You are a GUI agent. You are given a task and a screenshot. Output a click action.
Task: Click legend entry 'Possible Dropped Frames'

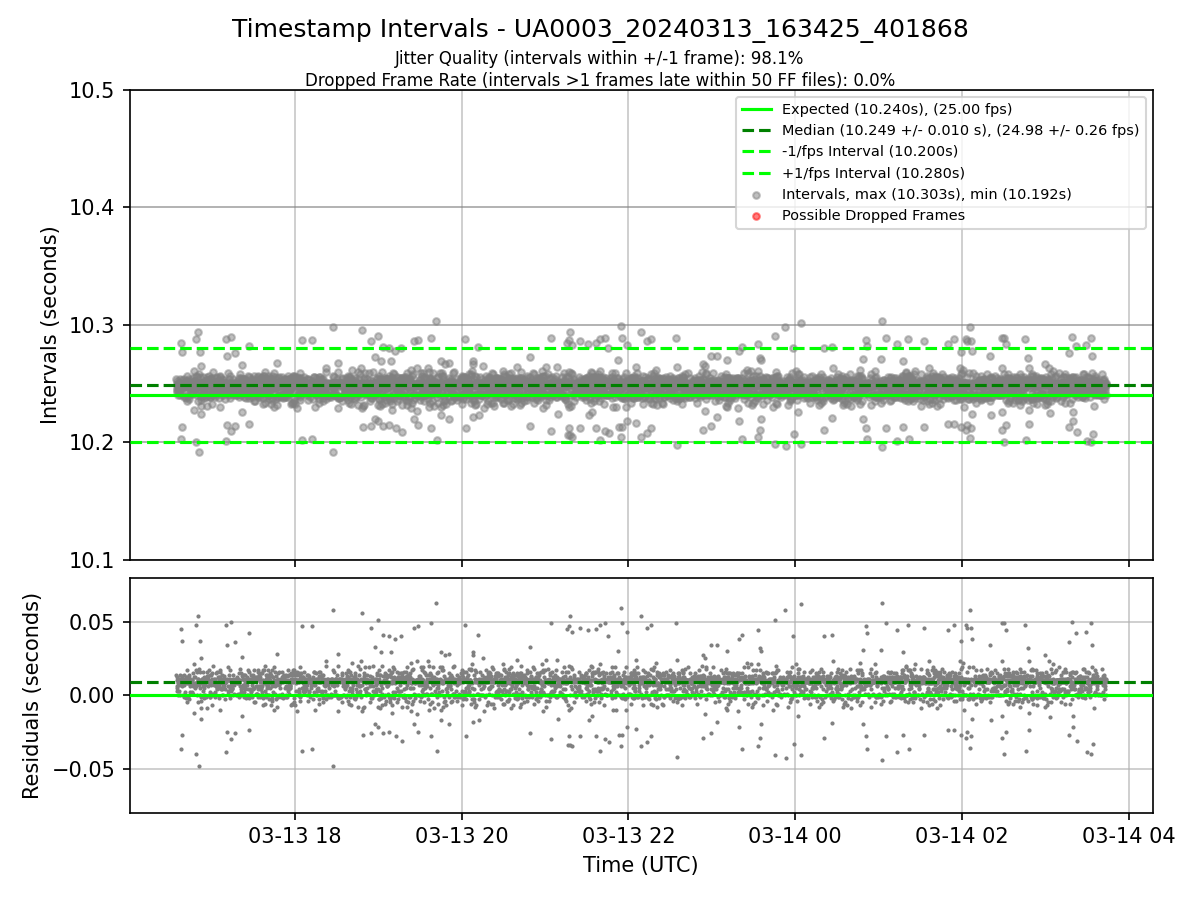click(x=873, y=215)
